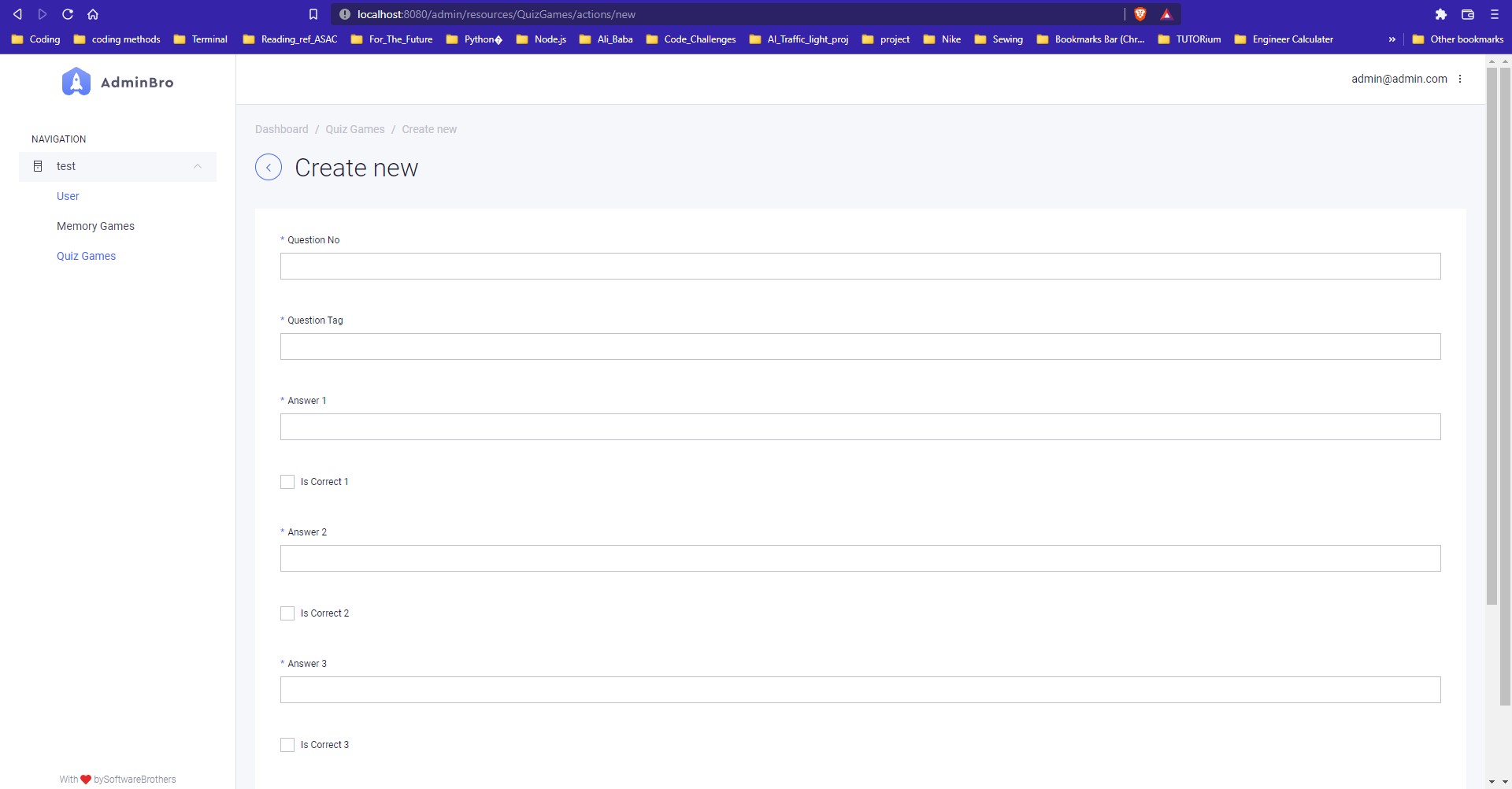Open the Python bookmarks folder
Screen dimensions: 1512x789
474,39
